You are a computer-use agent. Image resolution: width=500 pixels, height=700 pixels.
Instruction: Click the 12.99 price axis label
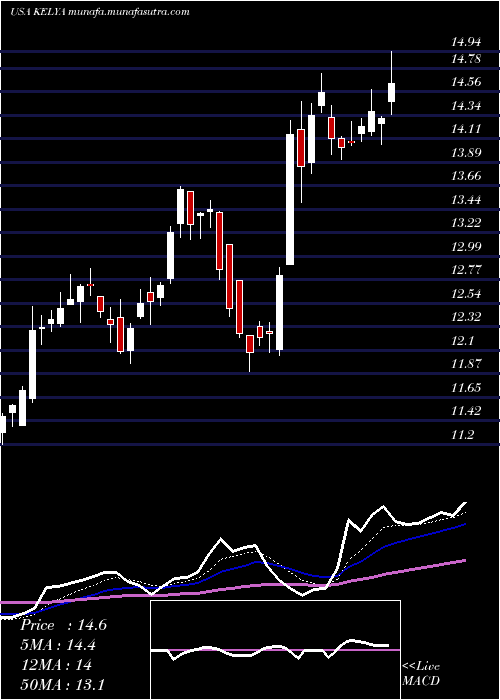tap(466, 246)
